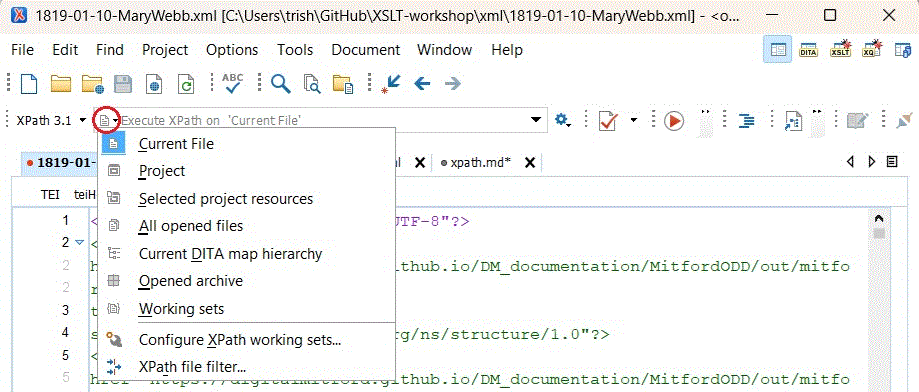The image size is (919, 392).
Task: Click the Open file folder icon
Action: tap(60, 84)
